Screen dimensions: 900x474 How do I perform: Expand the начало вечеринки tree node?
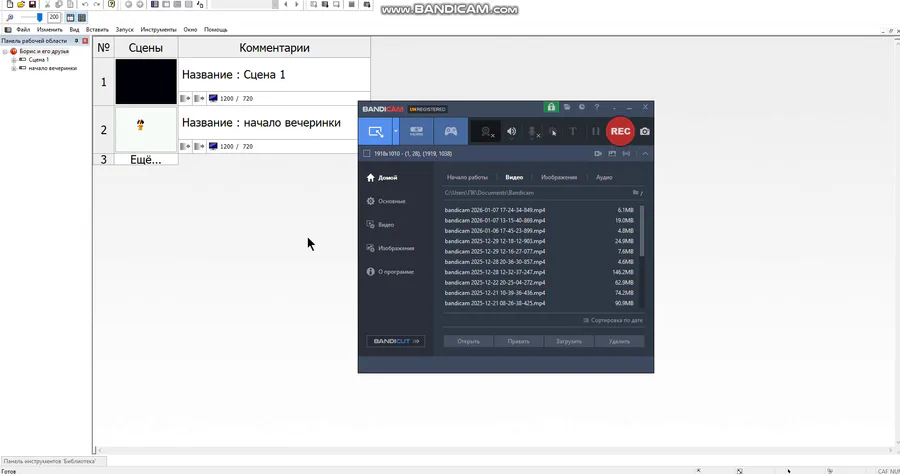point(14,68)
